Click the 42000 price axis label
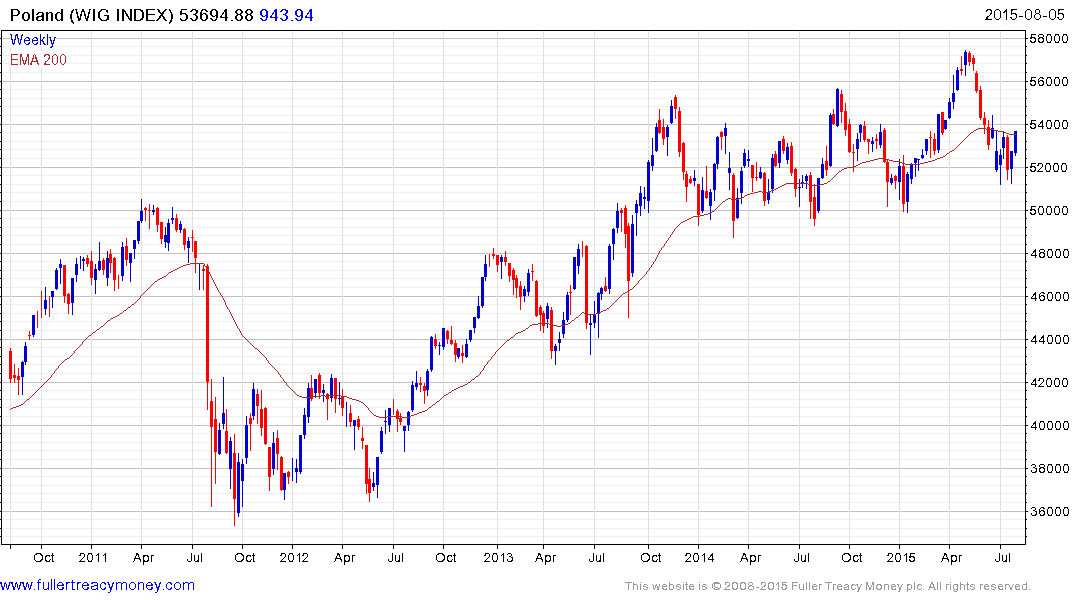1075x600 pixels. pyautogui.click(x=1048, y=383)
